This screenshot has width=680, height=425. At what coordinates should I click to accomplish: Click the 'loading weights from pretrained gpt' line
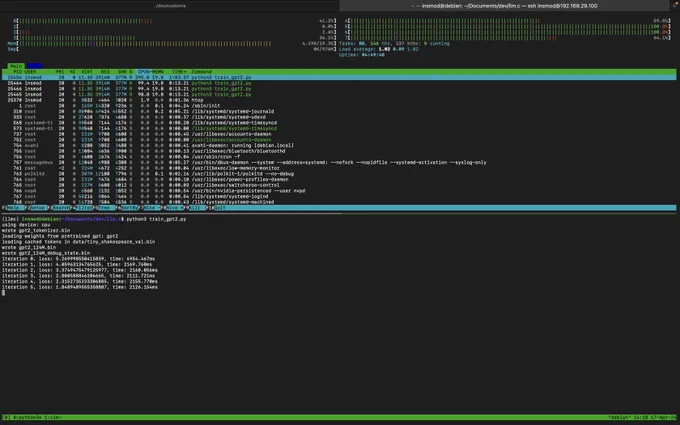[x=60, y=236]
